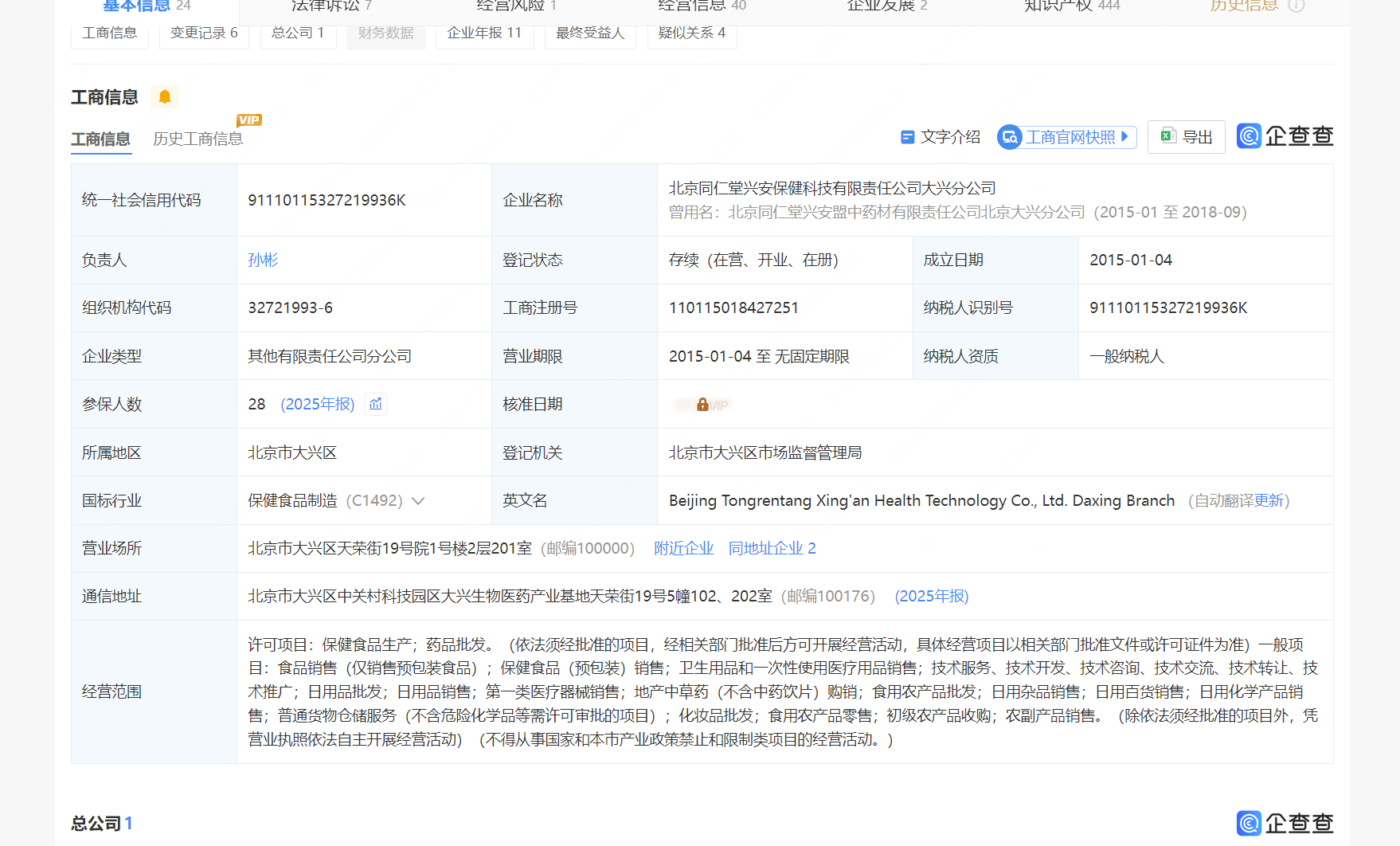Expand the 国标行业 保健食品制造 chevron
Viewport: 1400px width, 846px height.
click(418, 500)
